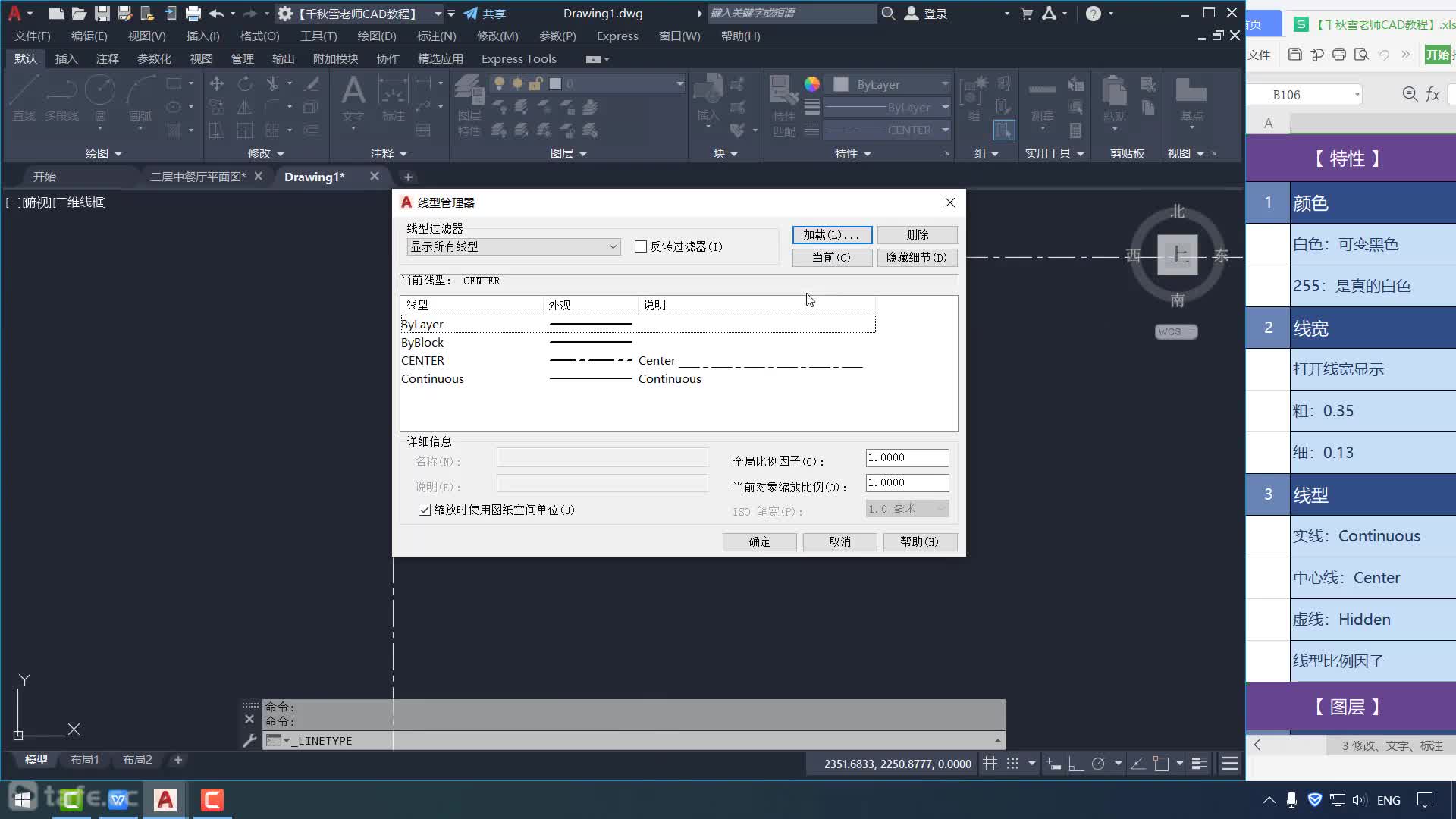Cancel dialog with 取消 button
The width and height of the screenshot is (1456, 819).
point(839,542)
